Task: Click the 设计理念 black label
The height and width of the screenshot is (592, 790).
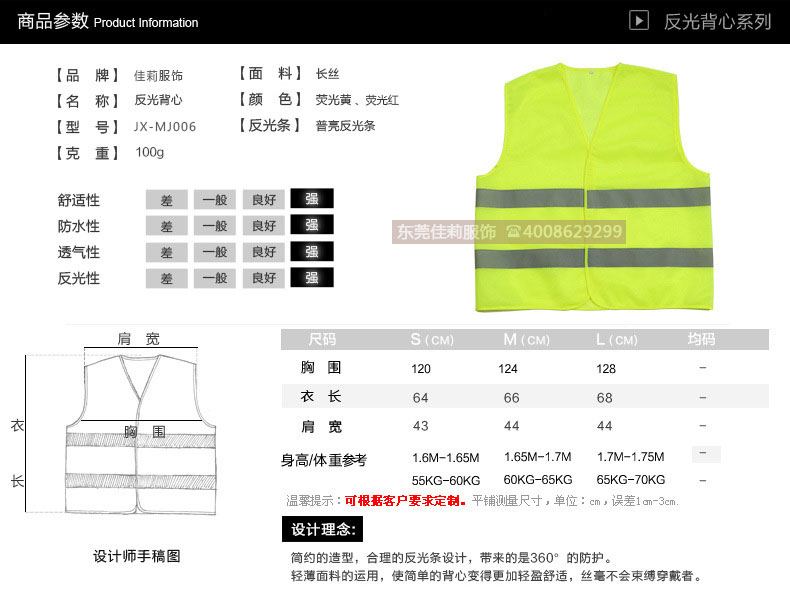Action: pyautogui.click(x=322, y=529)
